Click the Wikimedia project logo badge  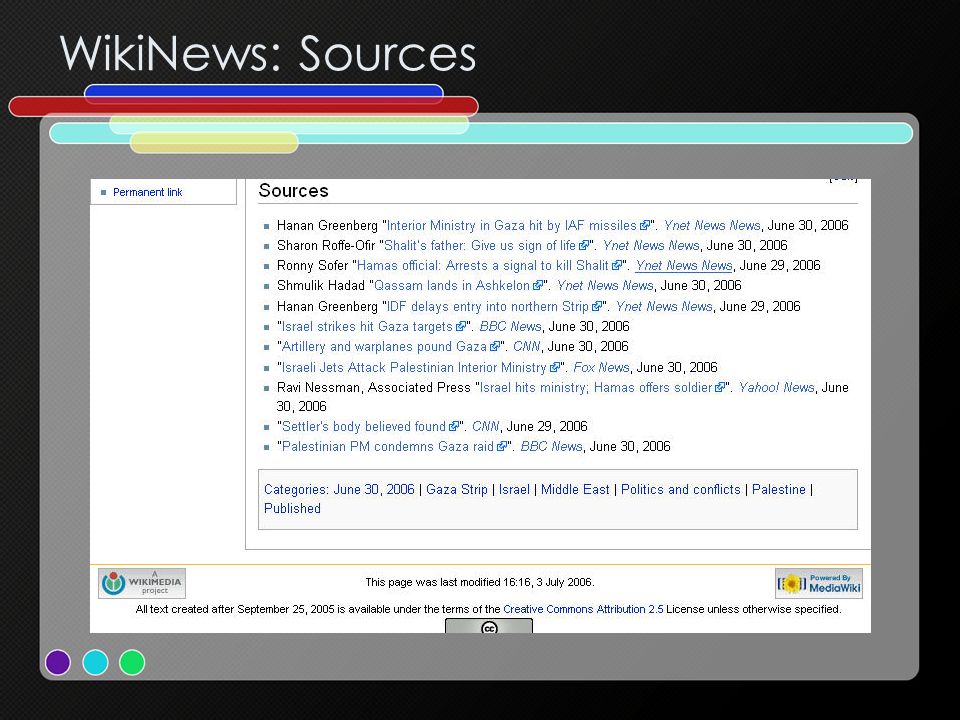[x=142, y=583]
